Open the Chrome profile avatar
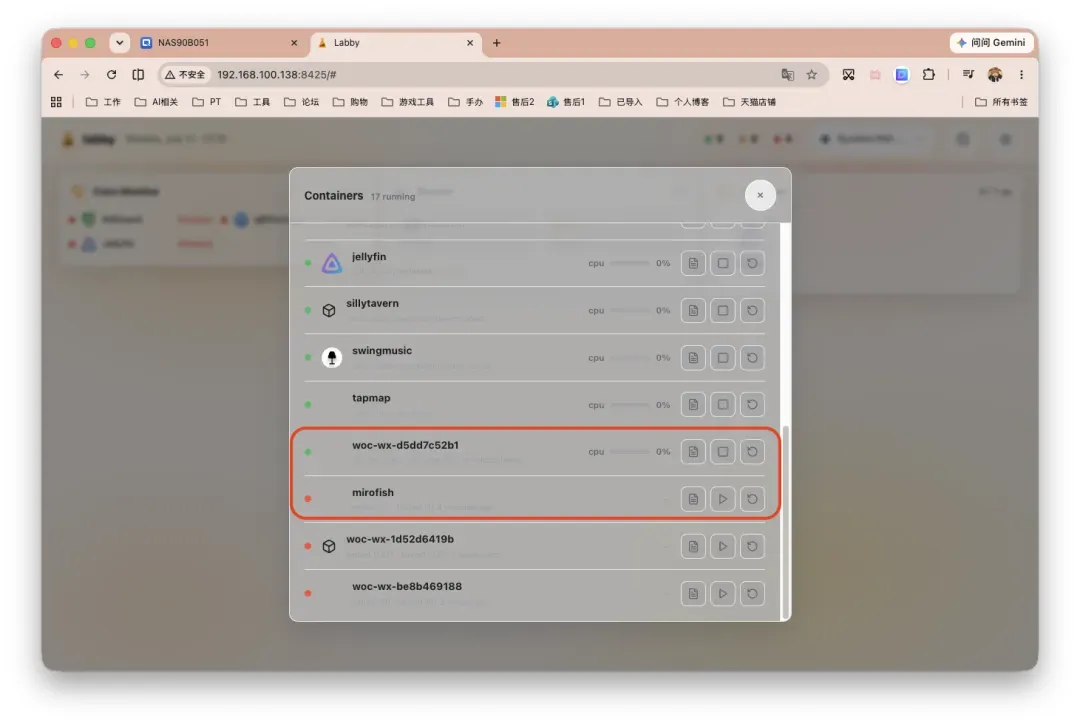Viewport: 1080px width, 726px height. click(995, 74)
